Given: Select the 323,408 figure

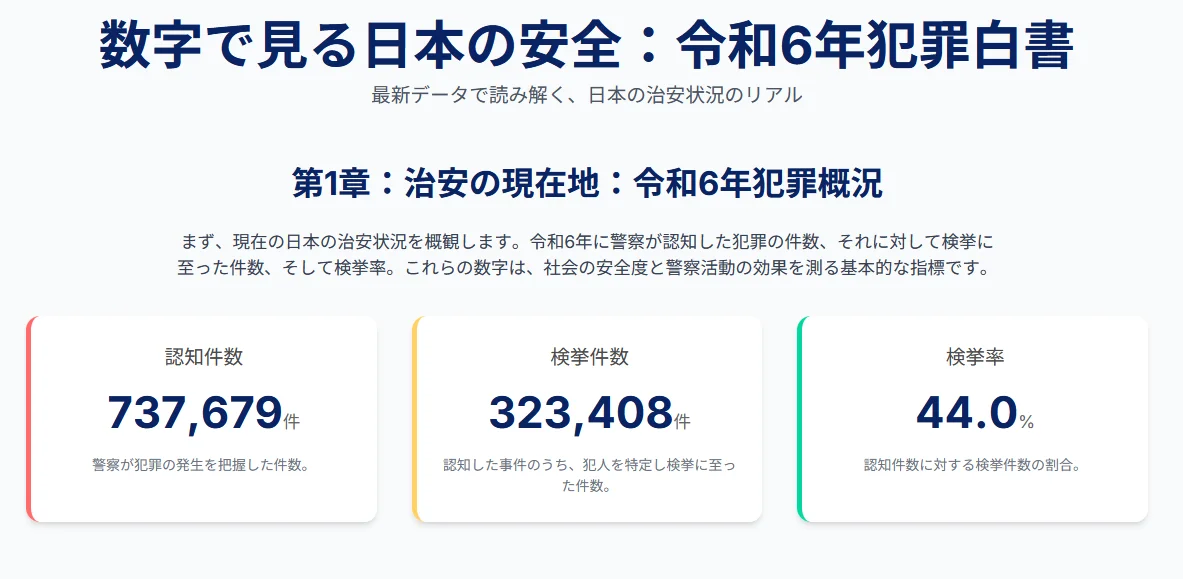Looking at the screenshot, I should click(x=580, y=413).
